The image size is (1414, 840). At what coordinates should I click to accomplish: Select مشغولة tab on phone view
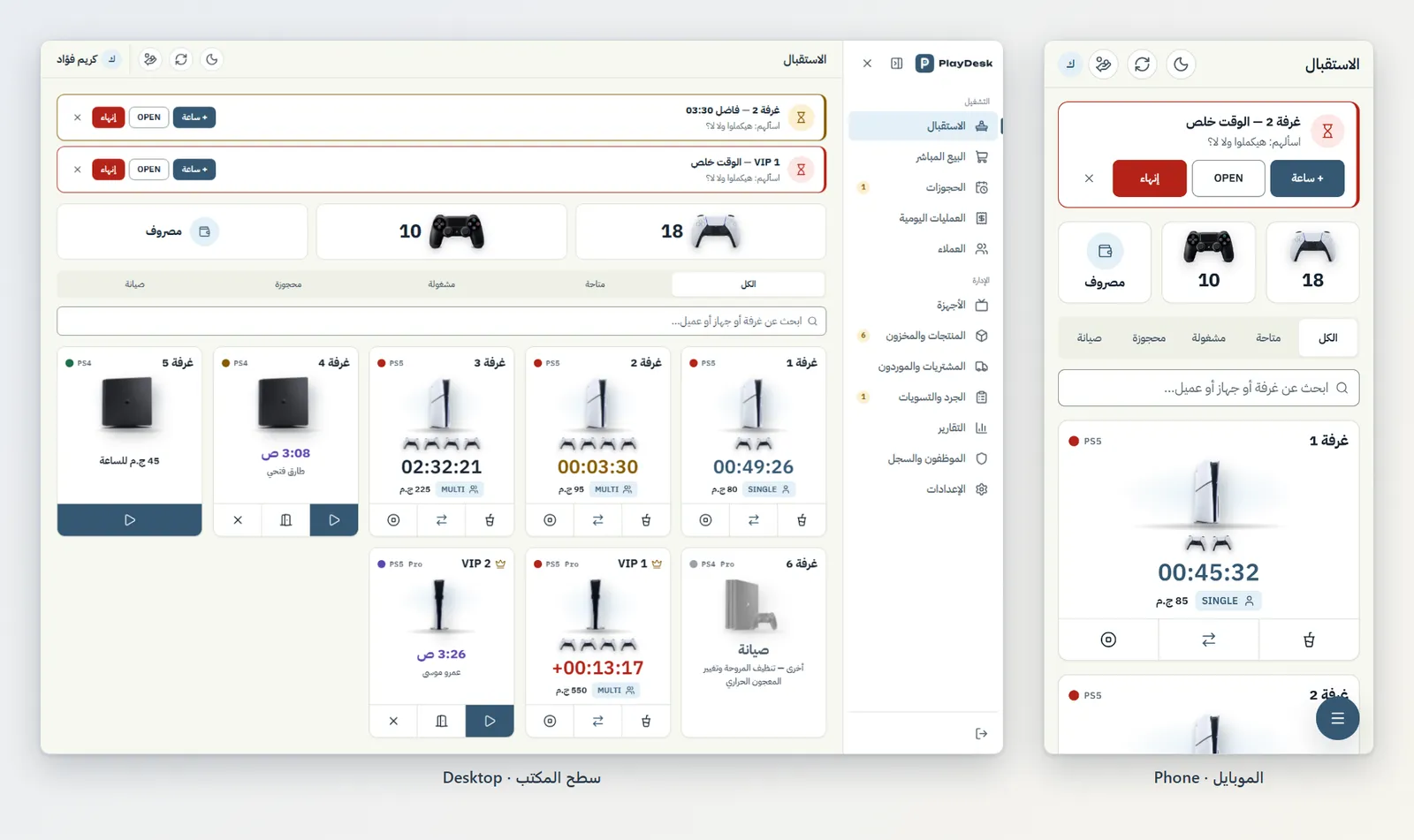point(1208,338)
